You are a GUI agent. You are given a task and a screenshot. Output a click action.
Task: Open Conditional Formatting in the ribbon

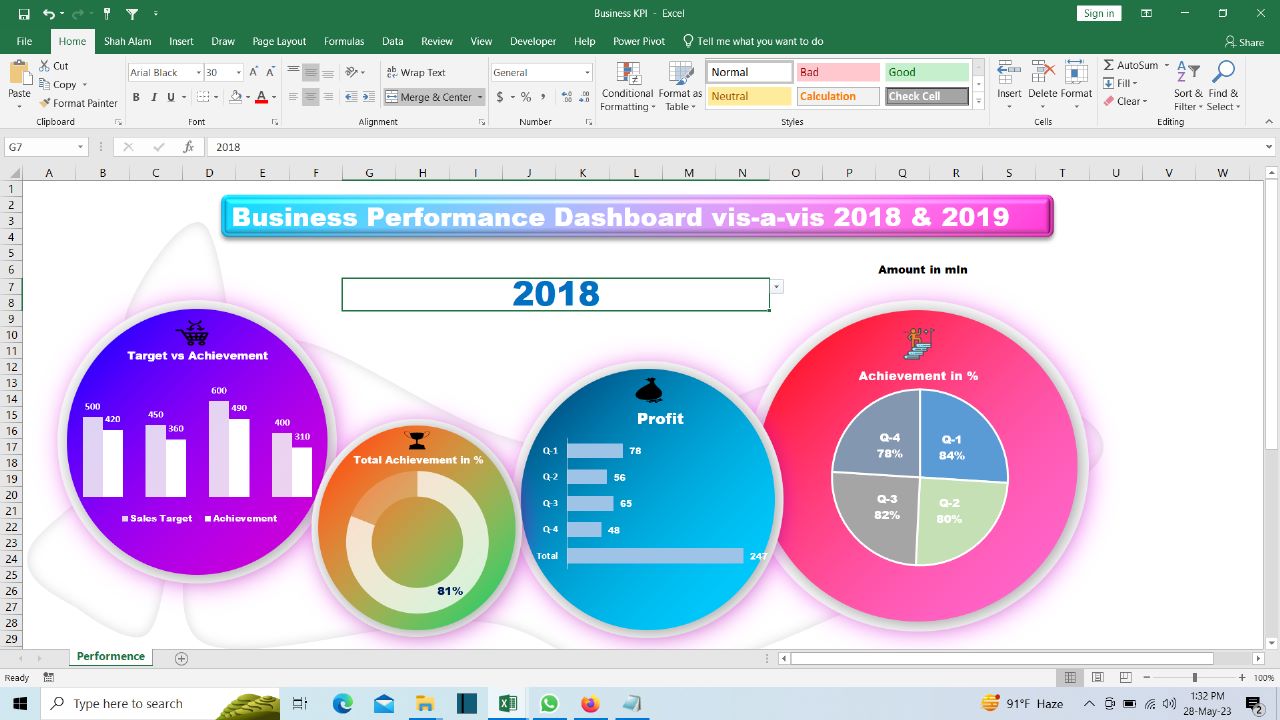pos(627,86)
